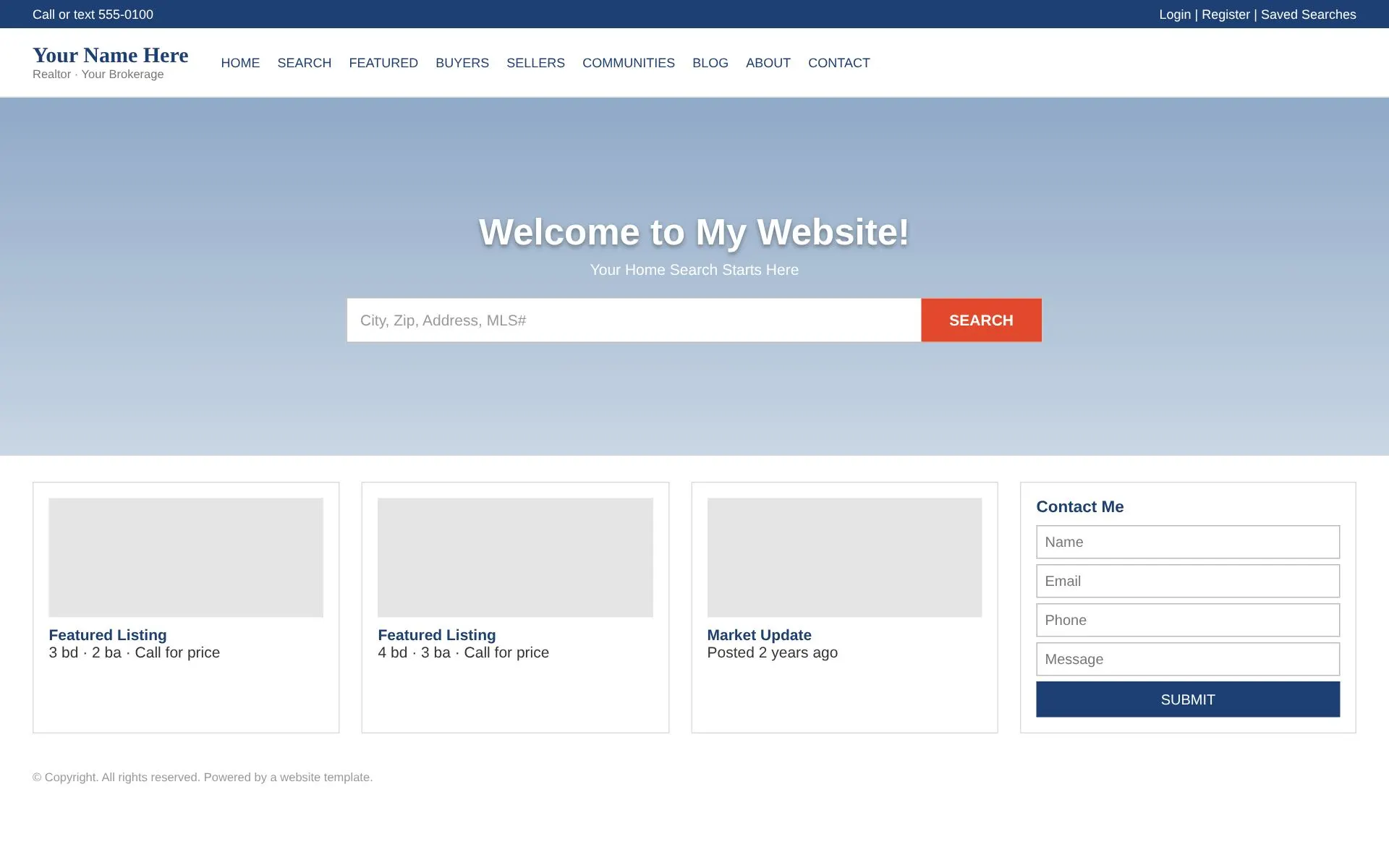
Task: Open FEATURED in the navigation
Action: click(383, 63)
